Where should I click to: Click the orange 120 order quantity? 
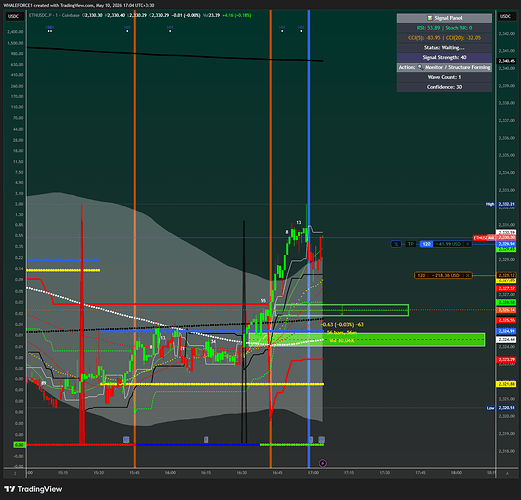tap(421, 275)
